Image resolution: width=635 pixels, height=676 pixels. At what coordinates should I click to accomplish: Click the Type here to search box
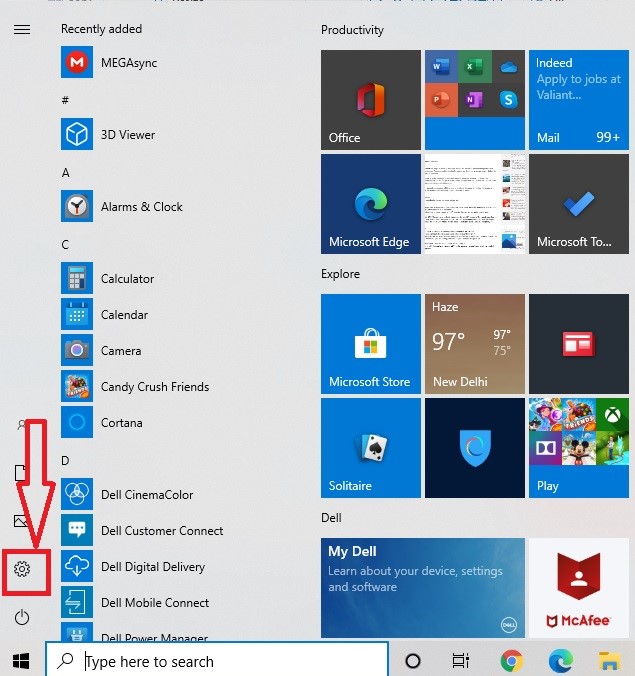click(x=217, y=660)
